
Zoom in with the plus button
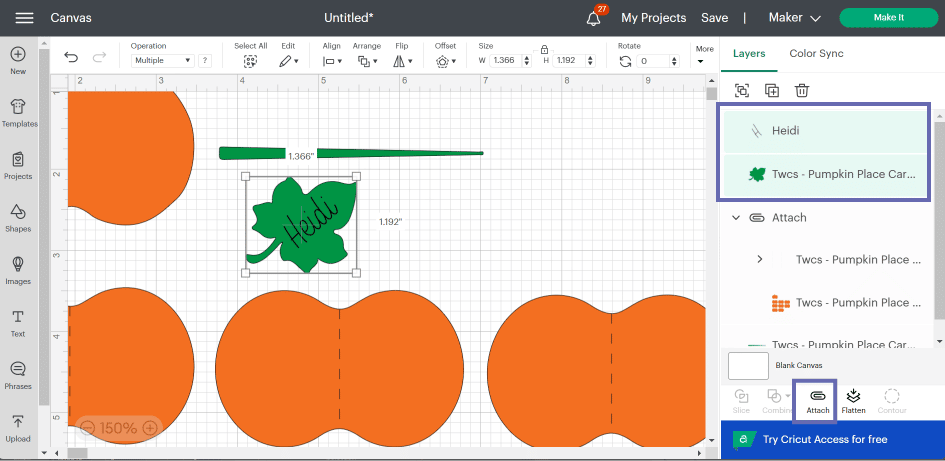[150, 428]
